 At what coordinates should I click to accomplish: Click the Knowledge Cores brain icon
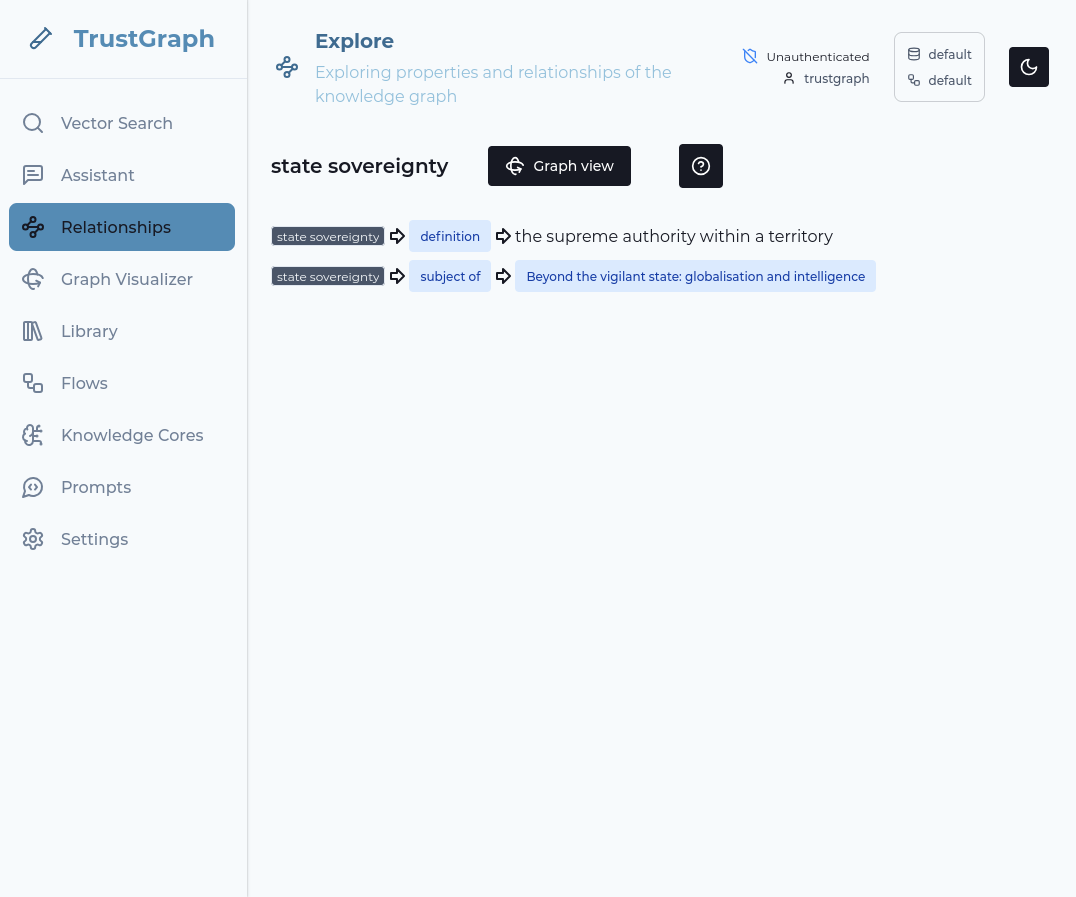[33, 435]
